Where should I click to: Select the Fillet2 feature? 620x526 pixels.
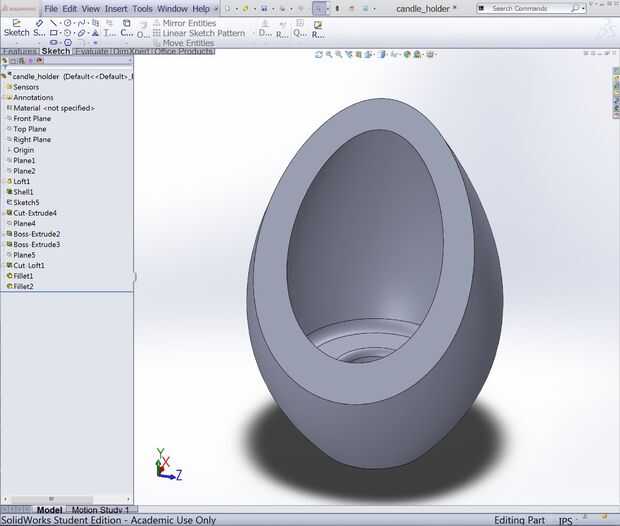coord(23,287)
